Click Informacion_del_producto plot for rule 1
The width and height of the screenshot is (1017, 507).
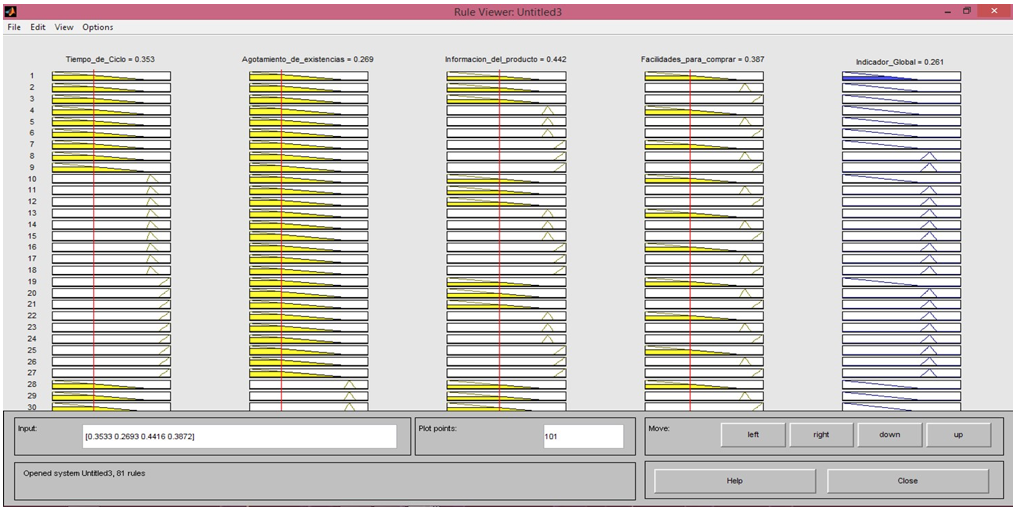click(x=506, y=76)
